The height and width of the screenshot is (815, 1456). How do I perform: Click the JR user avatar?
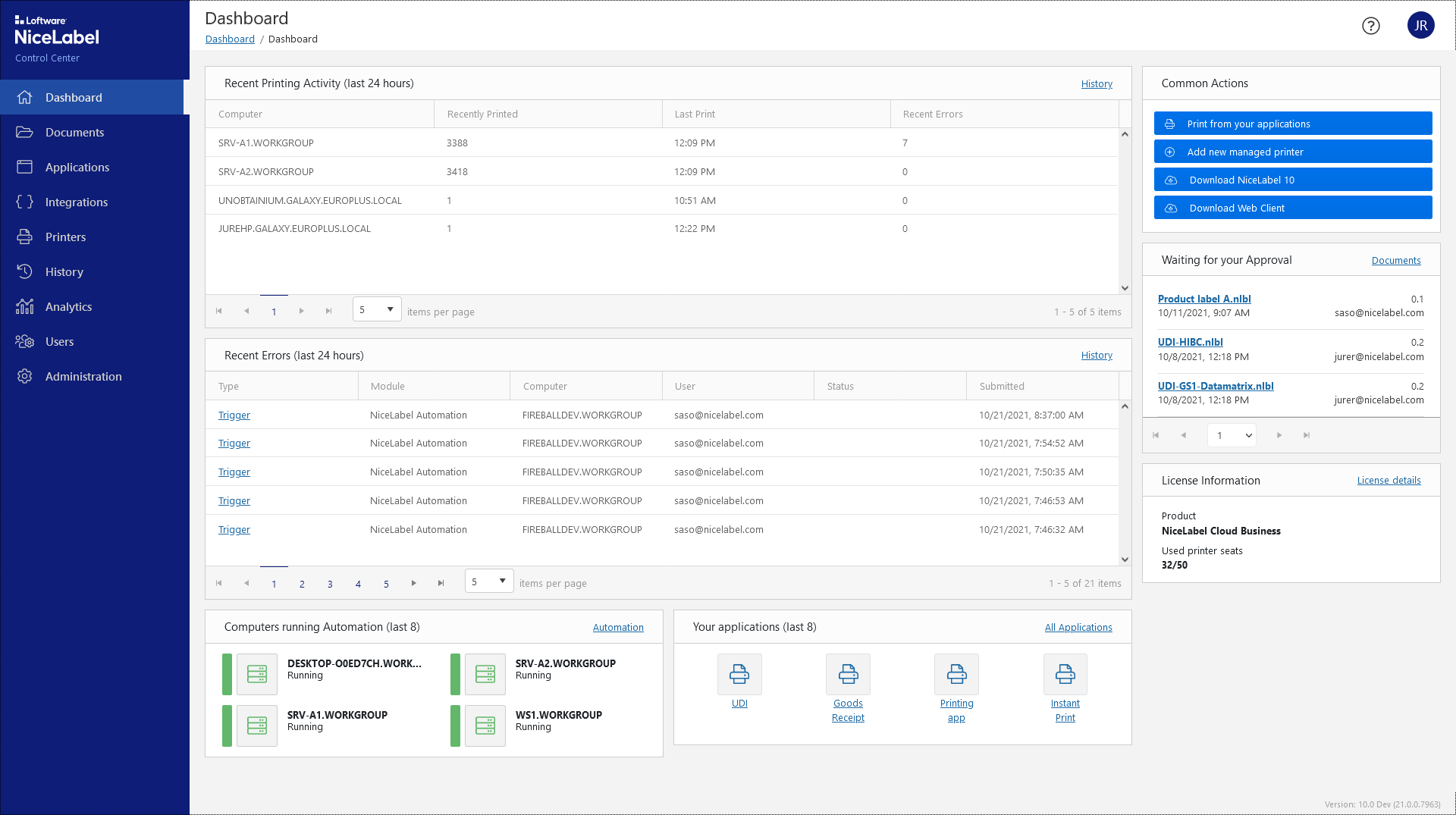point(1420,26)
